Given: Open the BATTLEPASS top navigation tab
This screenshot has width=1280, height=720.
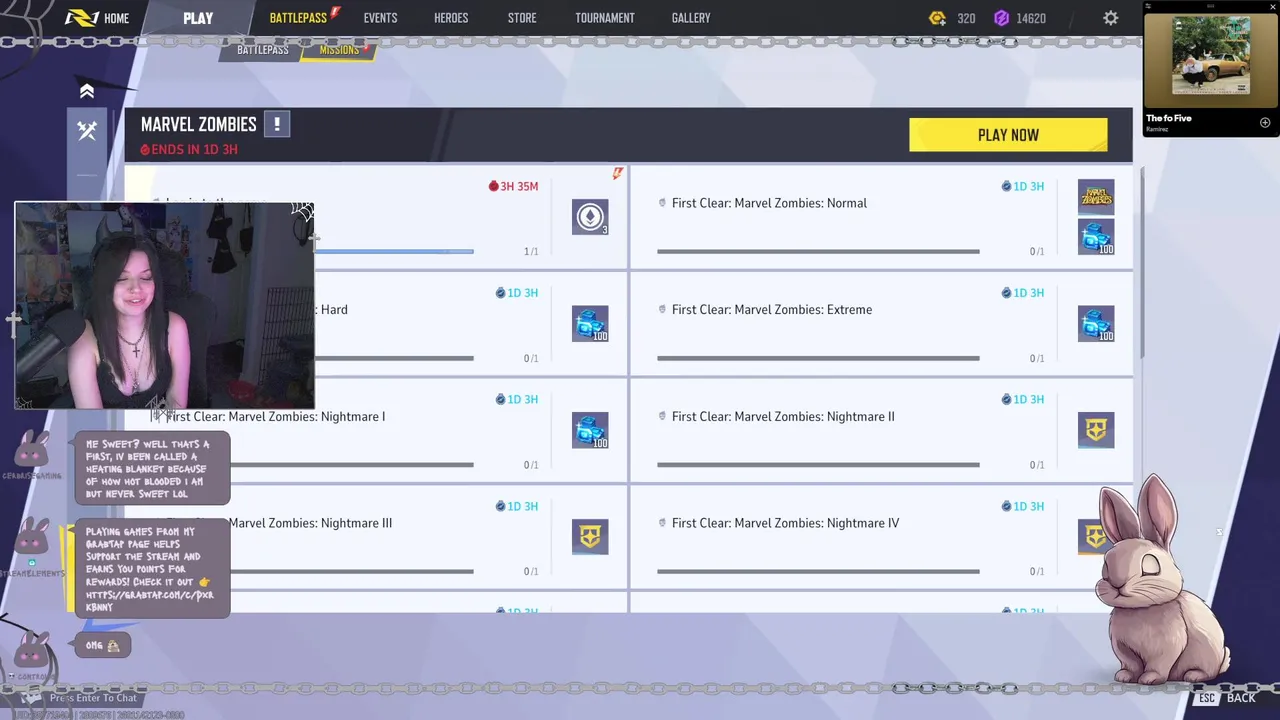Looking at the screenshot, I should click(x=298, y=18).
